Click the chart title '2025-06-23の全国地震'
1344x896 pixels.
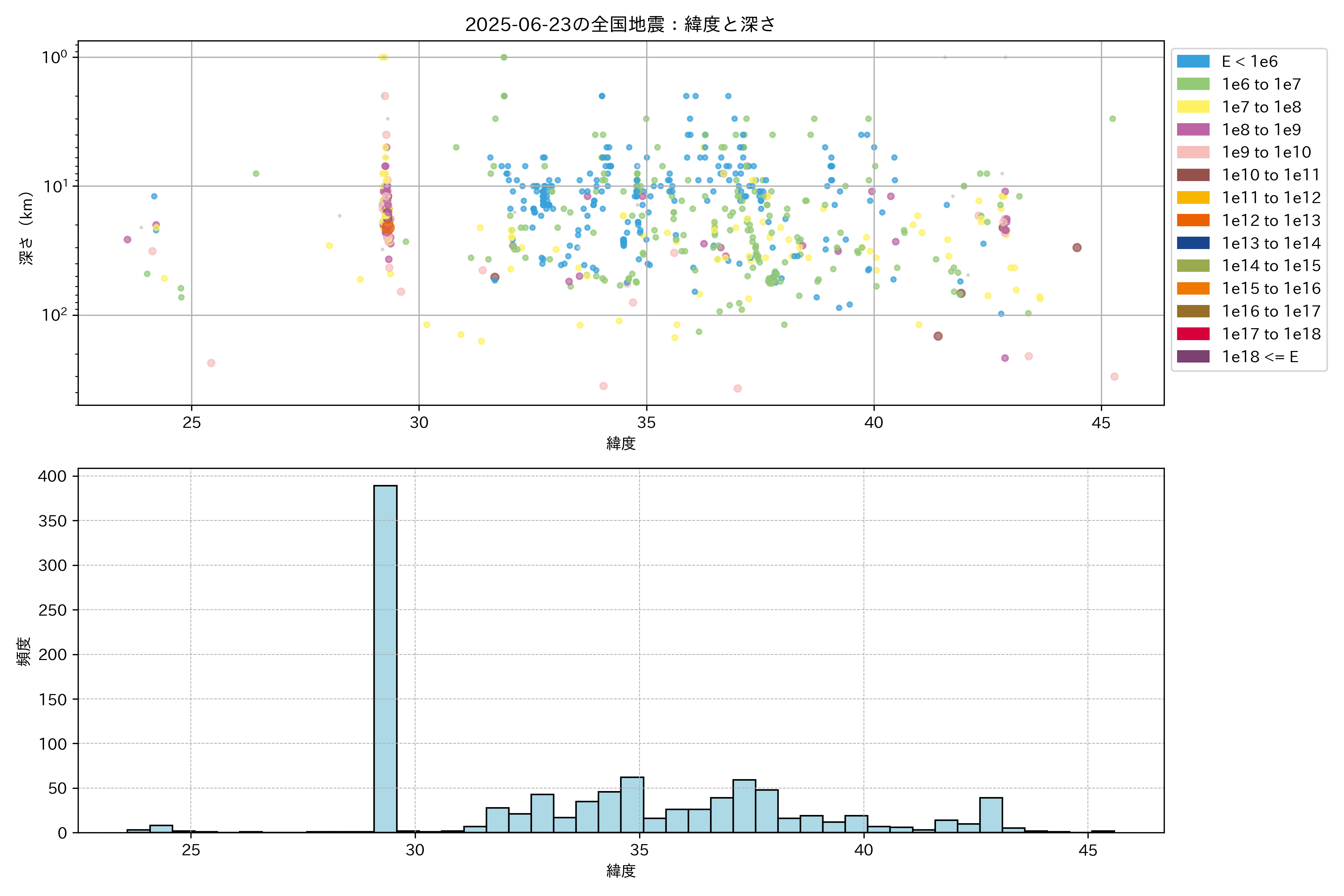[x=620, y=25]
